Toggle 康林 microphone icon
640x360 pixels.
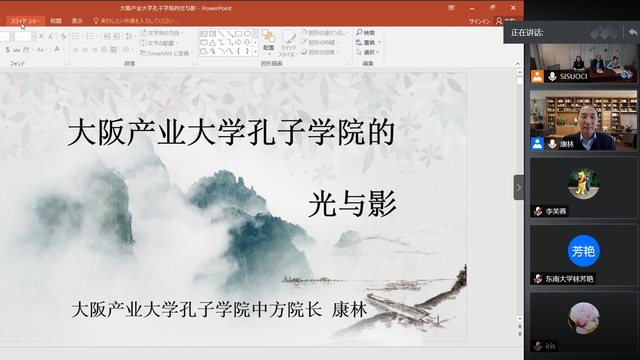(x=552, y=144)
